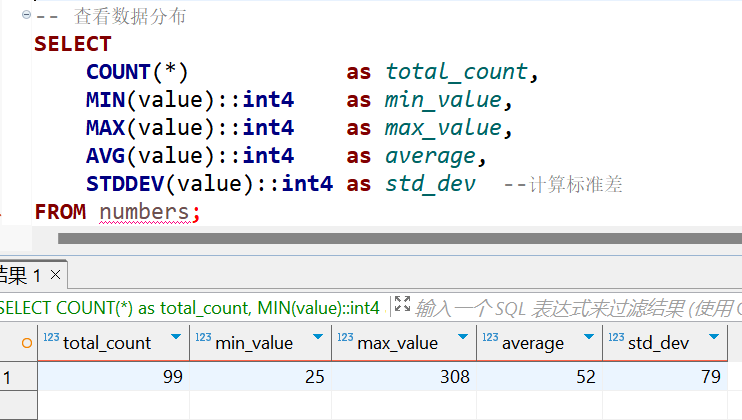Click numeric type icon of std_dev
742x420 pixels.
click(616, 337)
